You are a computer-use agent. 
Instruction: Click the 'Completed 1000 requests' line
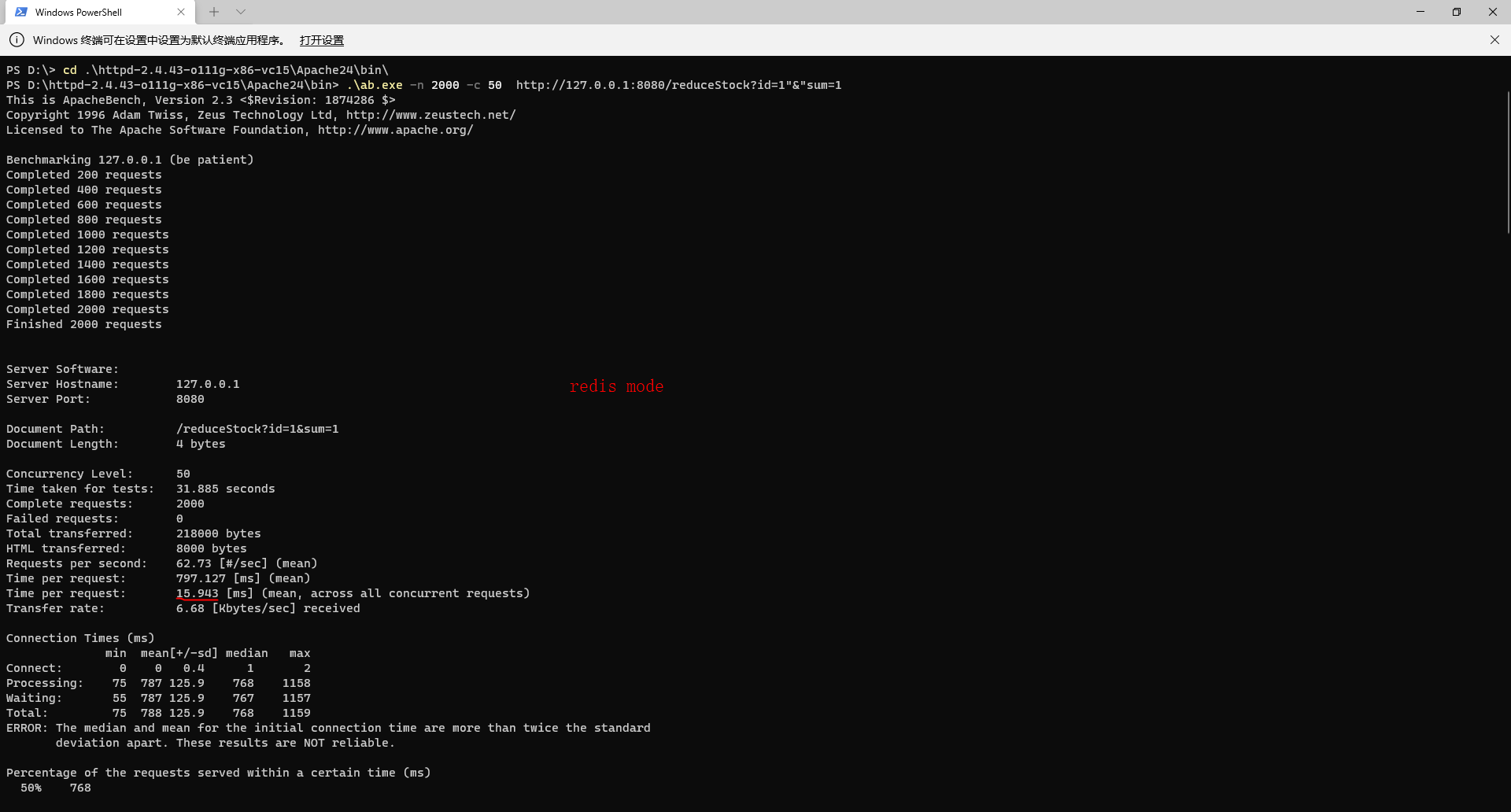(x=87, y=234)
